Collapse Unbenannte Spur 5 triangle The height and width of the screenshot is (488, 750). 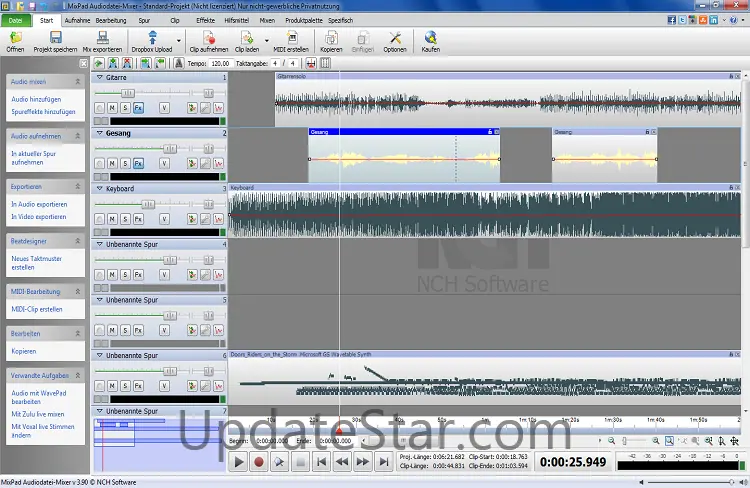click(99, 300)
